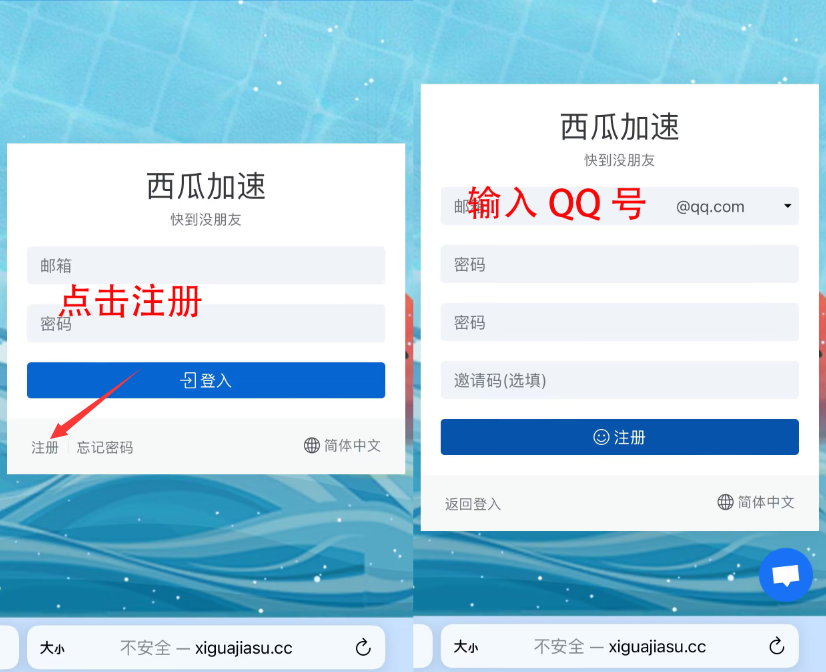The height and width of the screenshot is (672, 826).
Task: Focus the 邮箱 field on login form
Action: pos(206,265)
